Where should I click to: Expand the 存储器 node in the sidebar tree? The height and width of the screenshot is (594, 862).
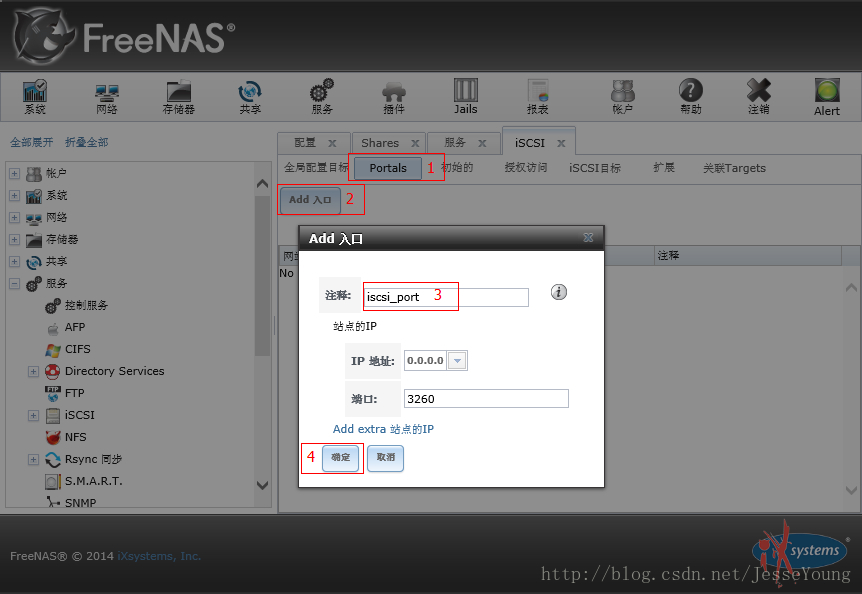pos(14,240)
